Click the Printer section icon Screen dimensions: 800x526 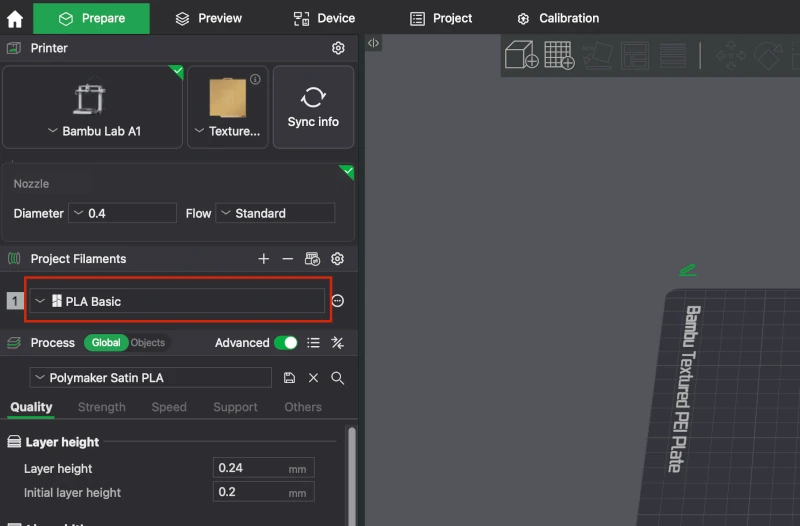point(14,48)
